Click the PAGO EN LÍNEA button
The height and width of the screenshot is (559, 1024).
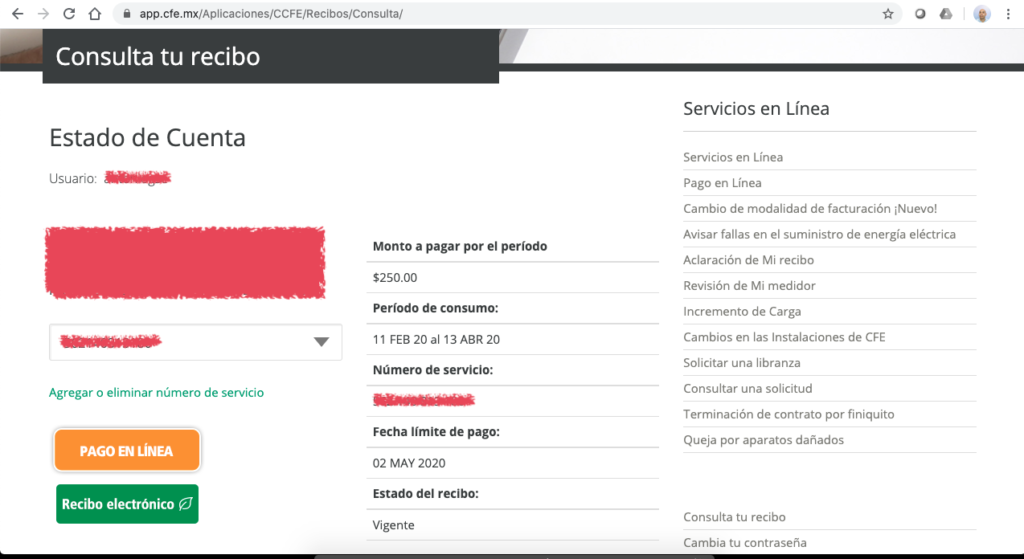[127, 450]
